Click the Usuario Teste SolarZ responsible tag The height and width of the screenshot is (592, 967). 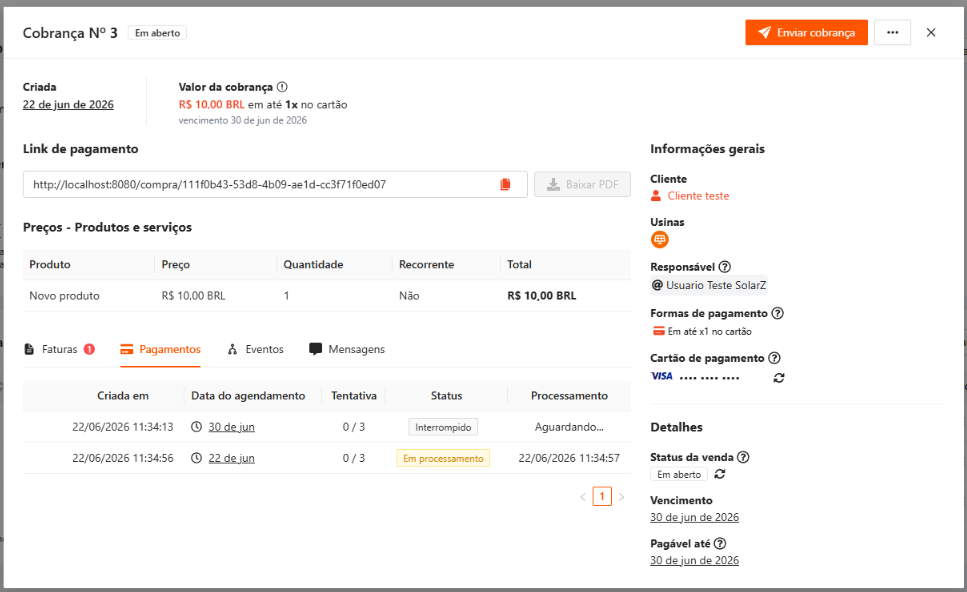click(709, 285)
